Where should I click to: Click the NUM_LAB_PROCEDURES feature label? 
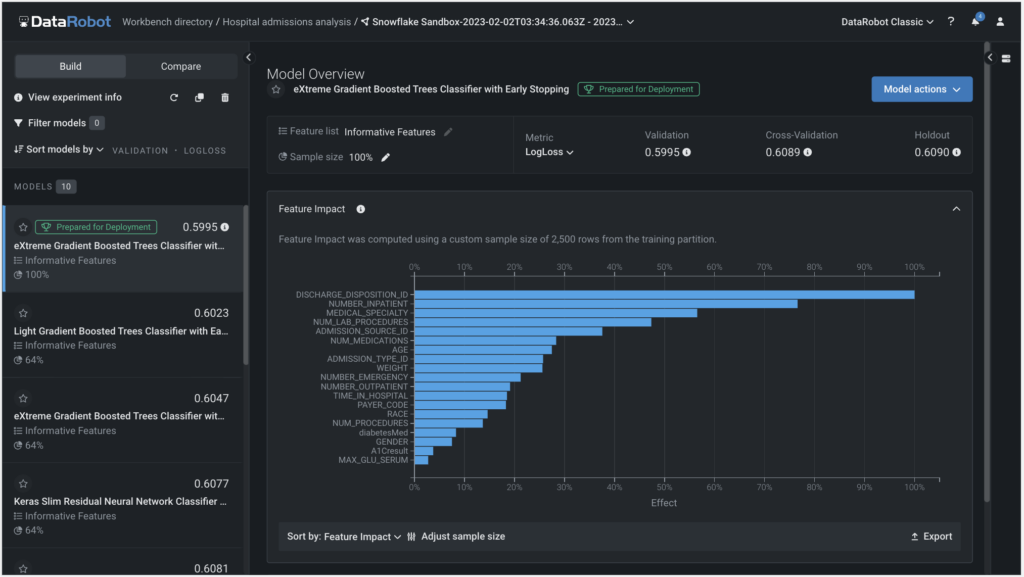[360, 322]
